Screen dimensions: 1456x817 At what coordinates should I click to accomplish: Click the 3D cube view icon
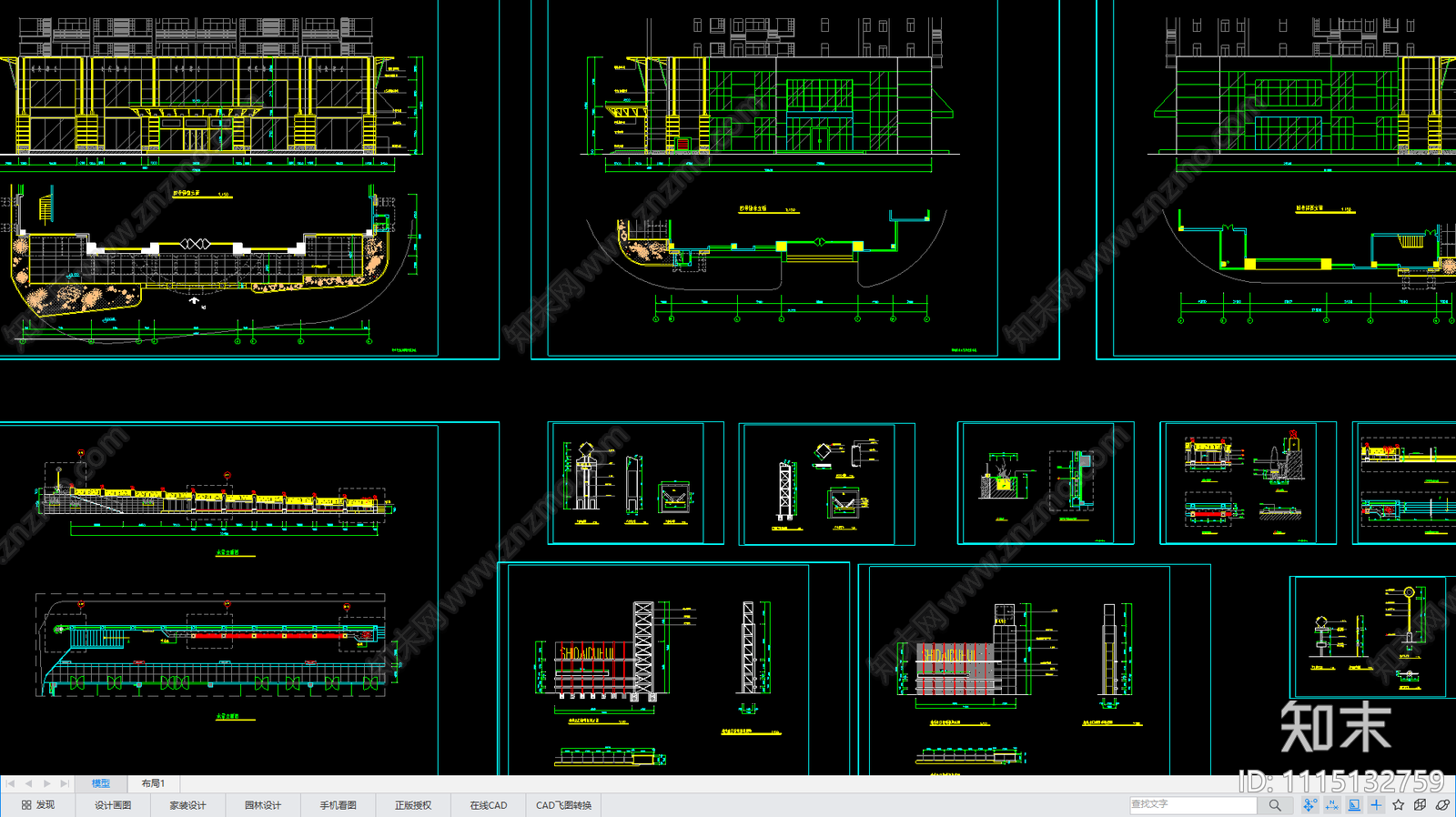tap(1421, 805)
